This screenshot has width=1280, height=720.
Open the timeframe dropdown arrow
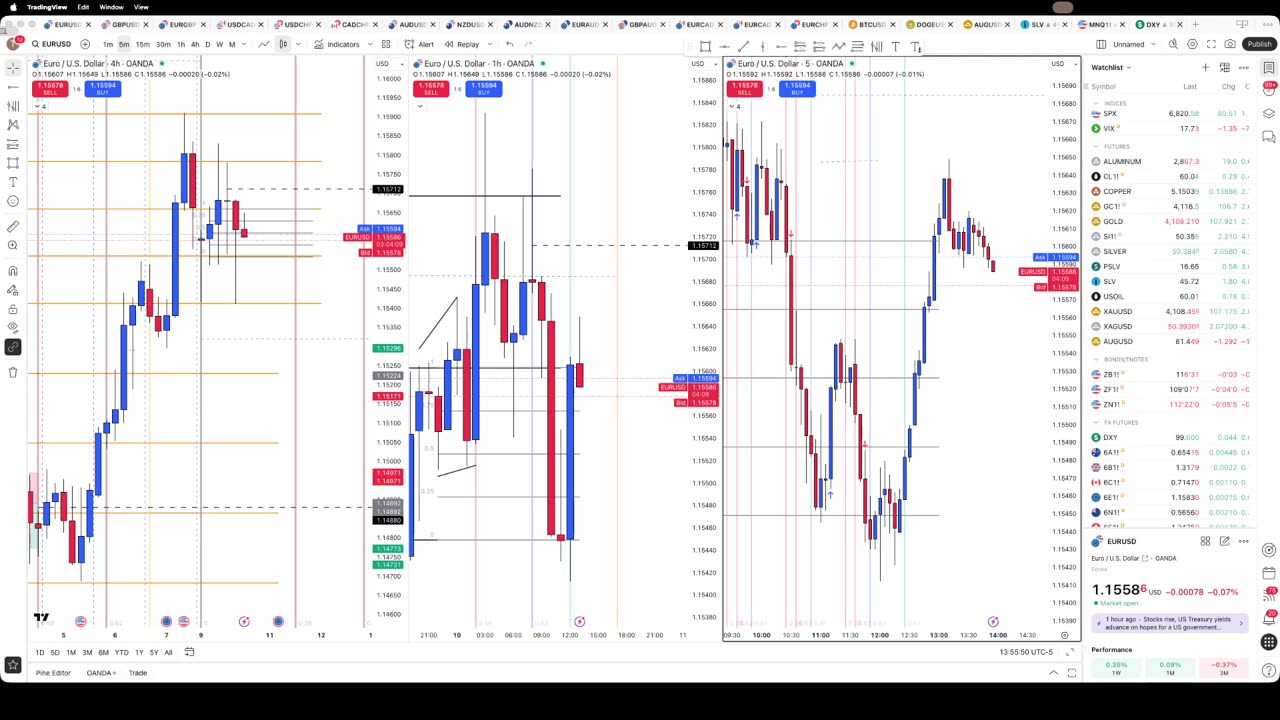pyautogui.click(x=246, y=44)
